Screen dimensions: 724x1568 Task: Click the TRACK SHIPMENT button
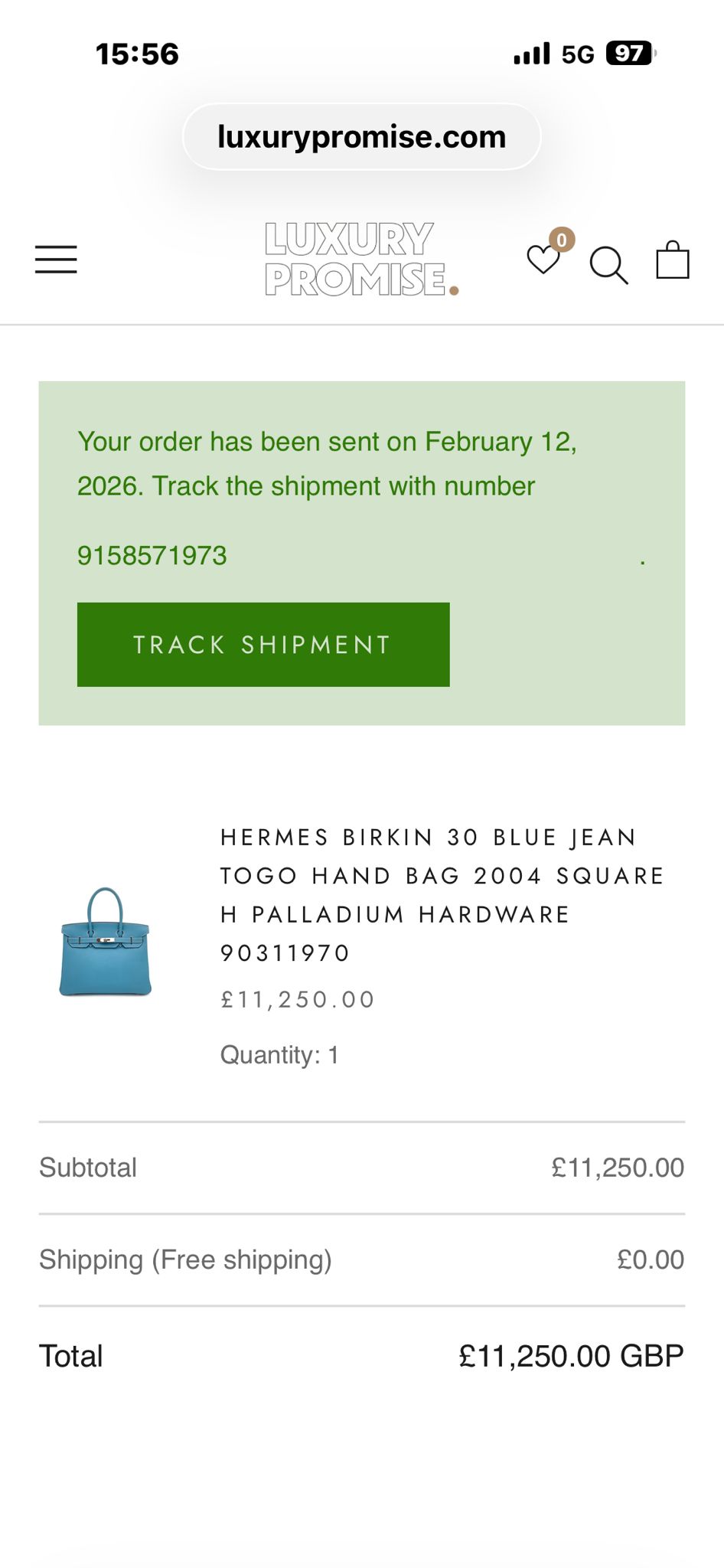tap(263, 644)
